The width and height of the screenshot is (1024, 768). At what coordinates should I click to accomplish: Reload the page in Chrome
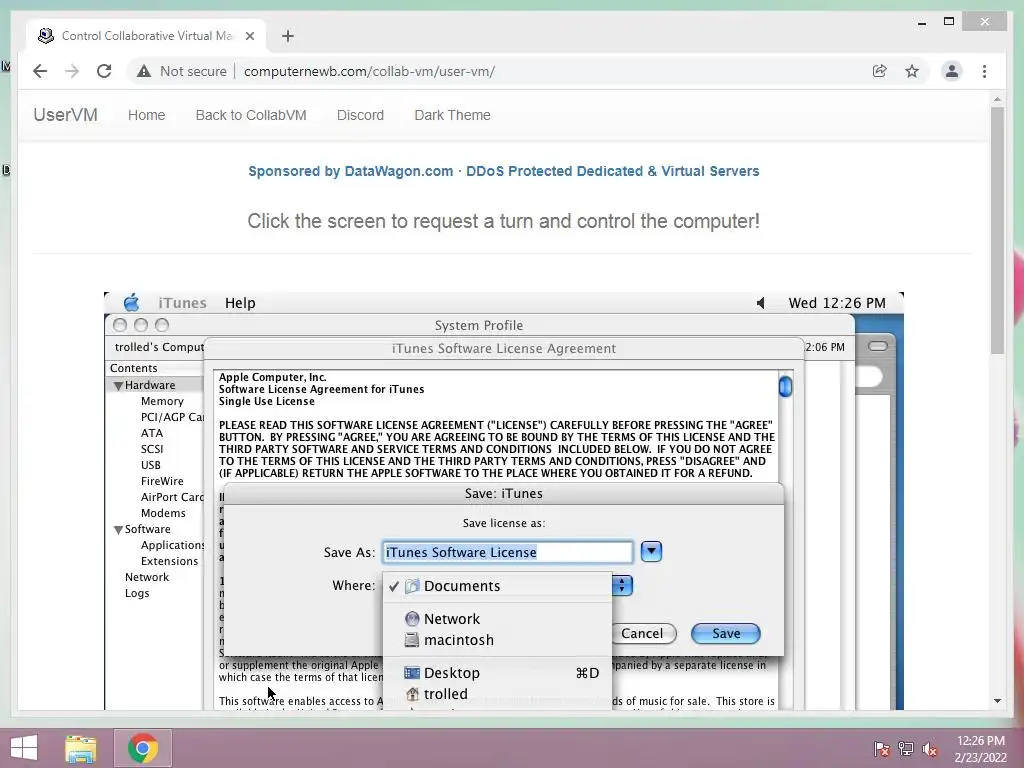(x=104, y=71)
